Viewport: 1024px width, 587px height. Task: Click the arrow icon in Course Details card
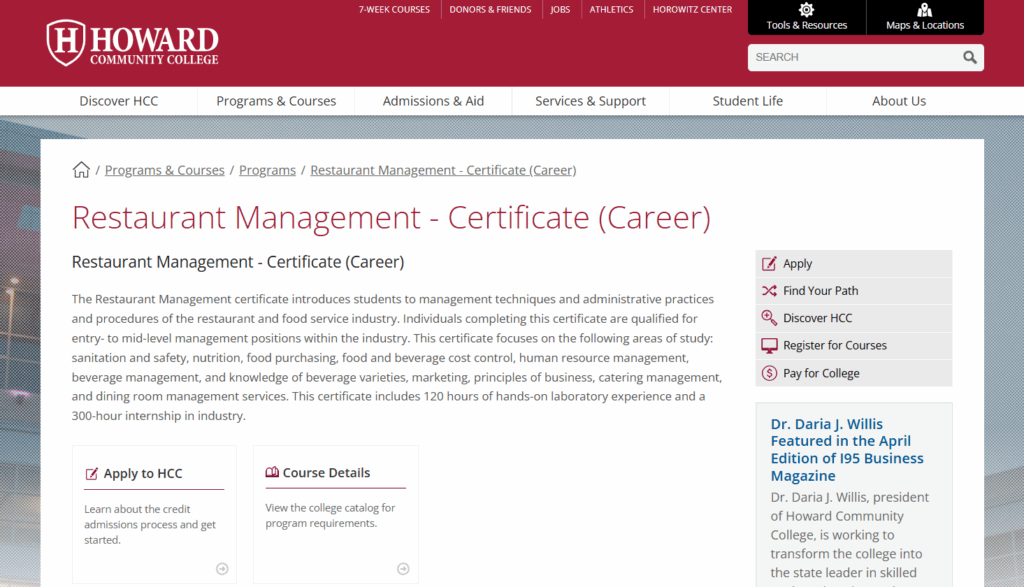click(403, 569)
